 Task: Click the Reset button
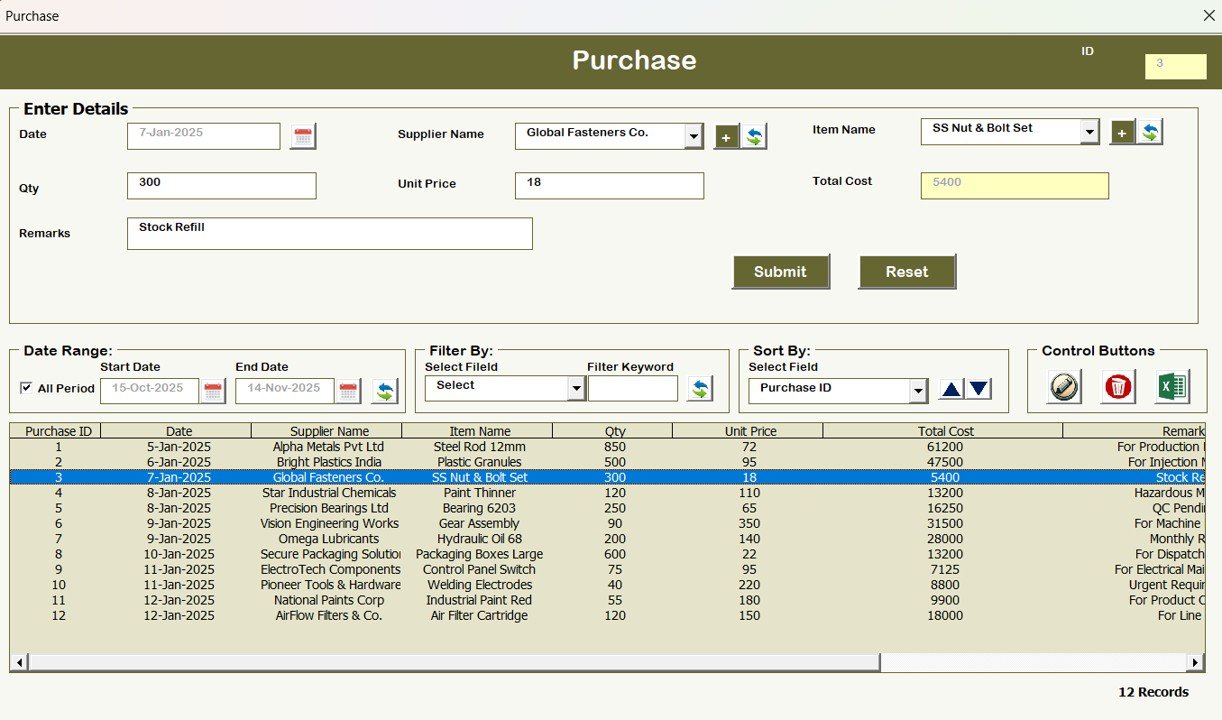pos(906,271)
